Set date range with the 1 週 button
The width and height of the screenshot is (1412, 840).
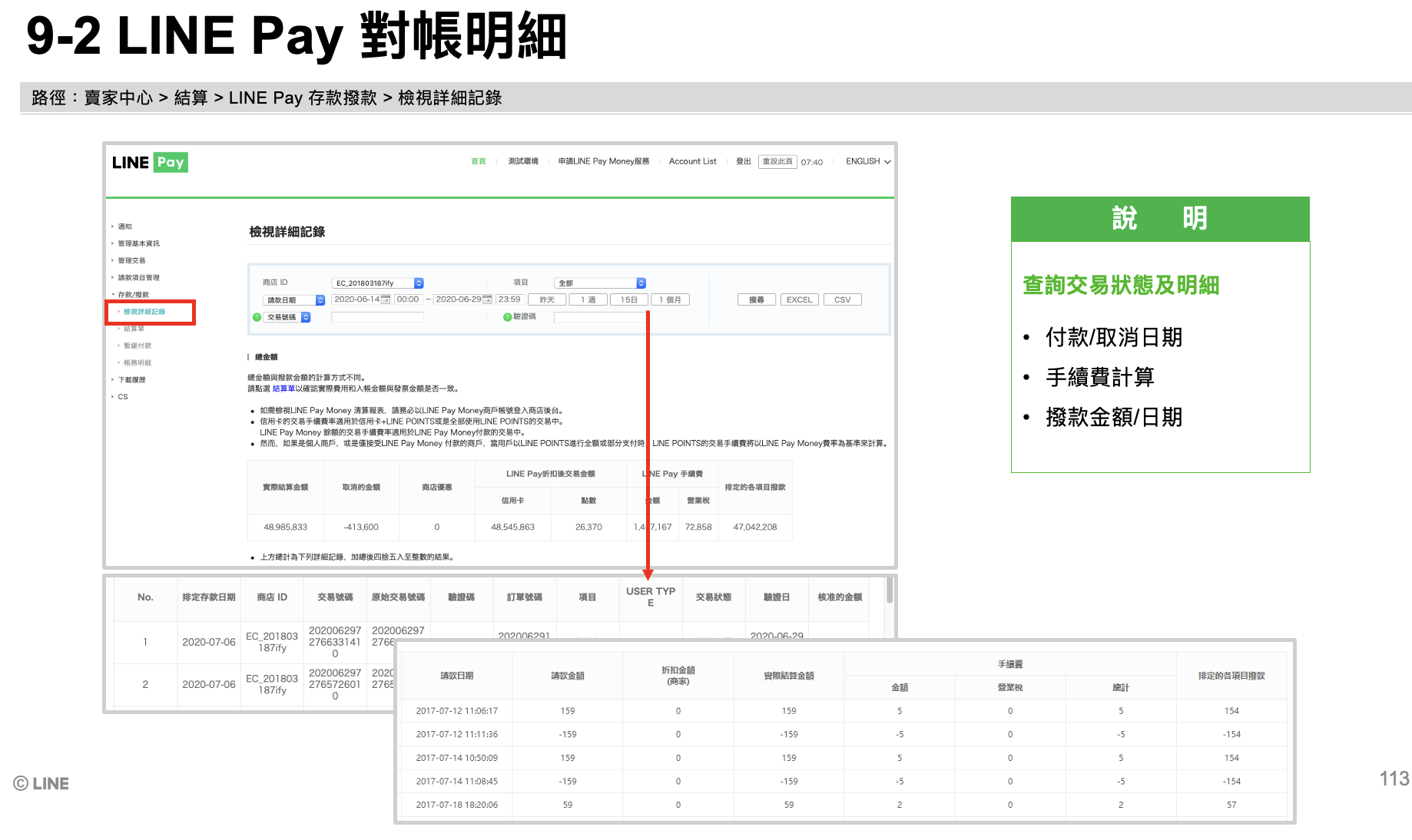point(588,300)
